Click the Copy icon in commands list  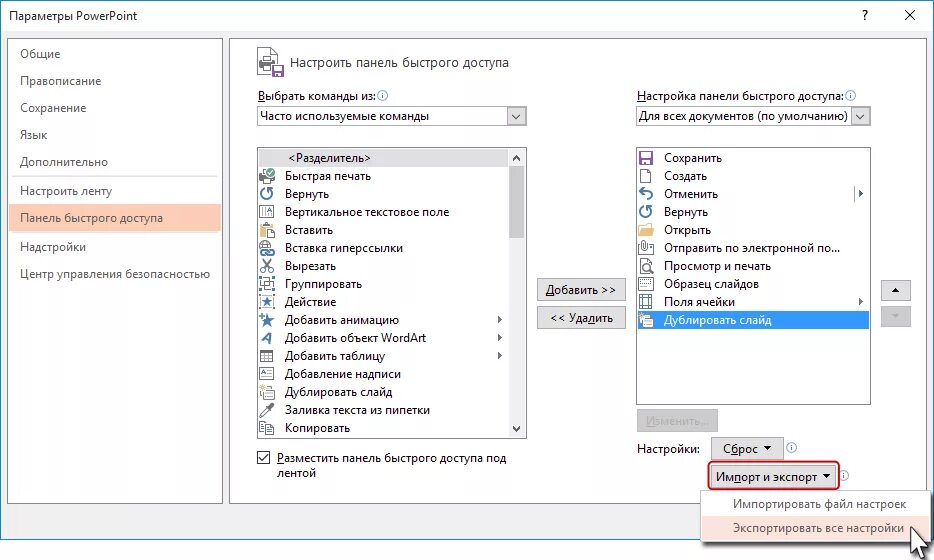[x=266, y=428]
